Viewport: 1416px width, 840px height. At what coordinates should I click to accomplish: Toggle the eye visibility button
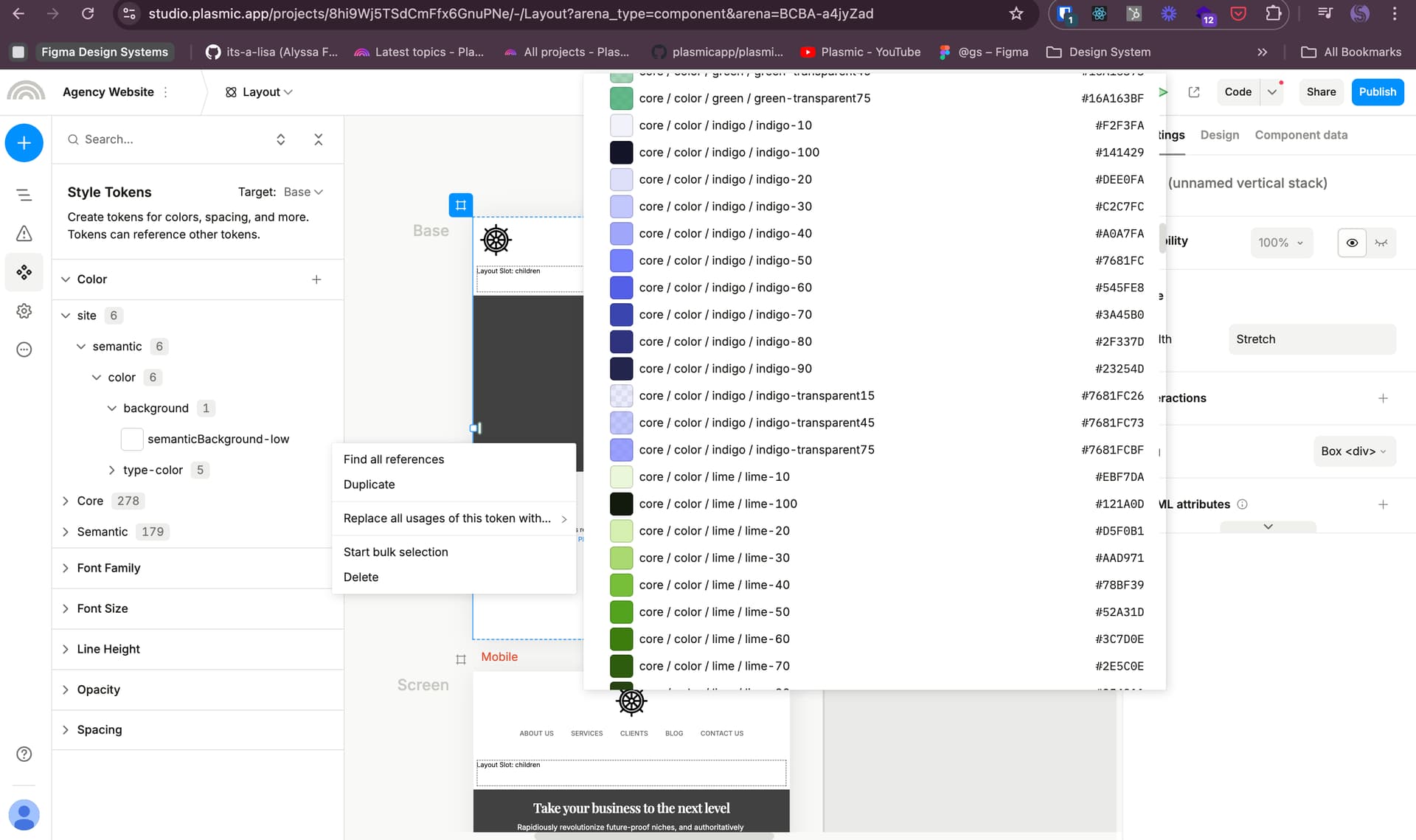coord(1351,243)
